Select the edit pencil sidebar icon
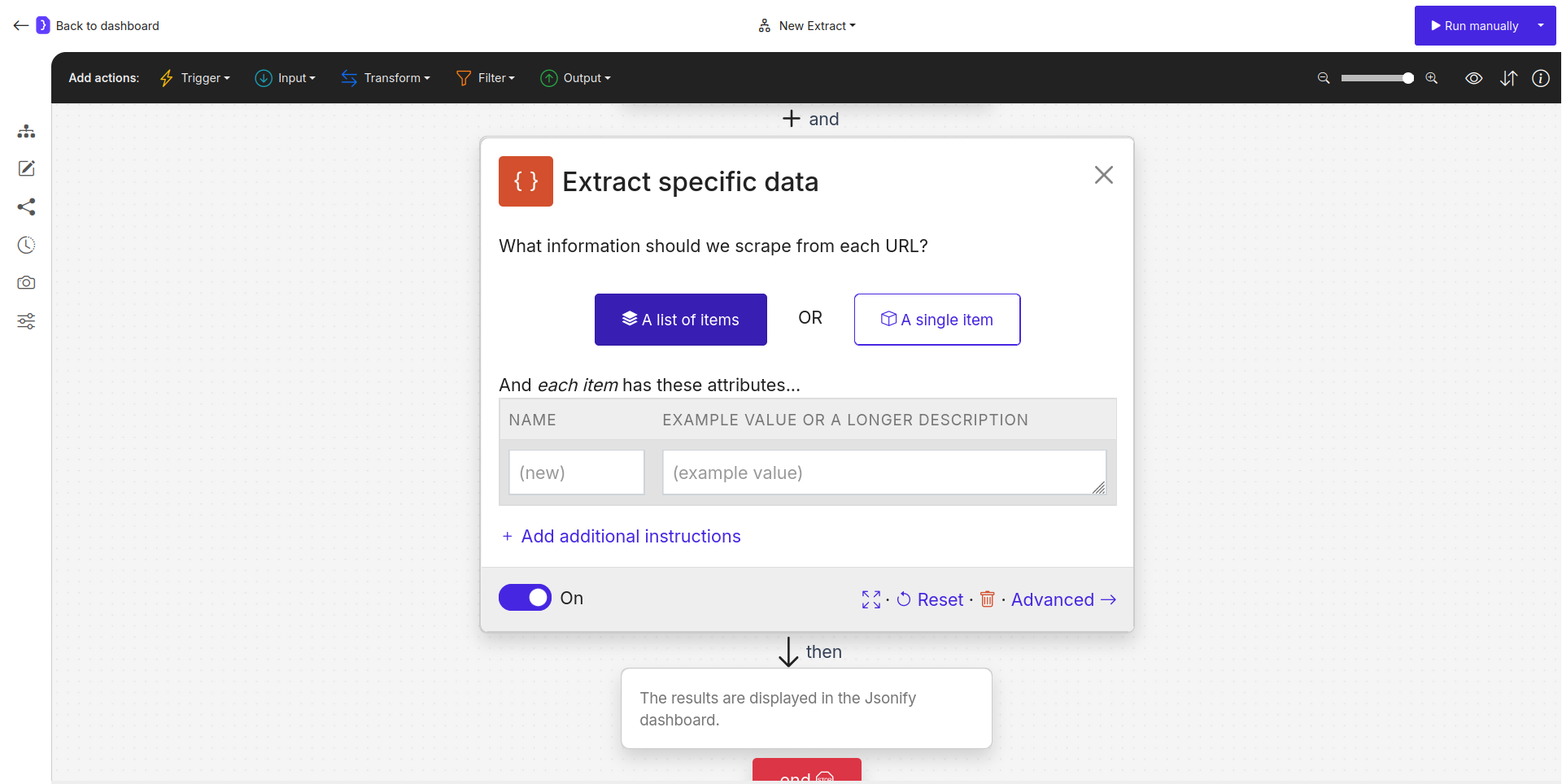Screen dimensions: 1562x784 (26, 168)
